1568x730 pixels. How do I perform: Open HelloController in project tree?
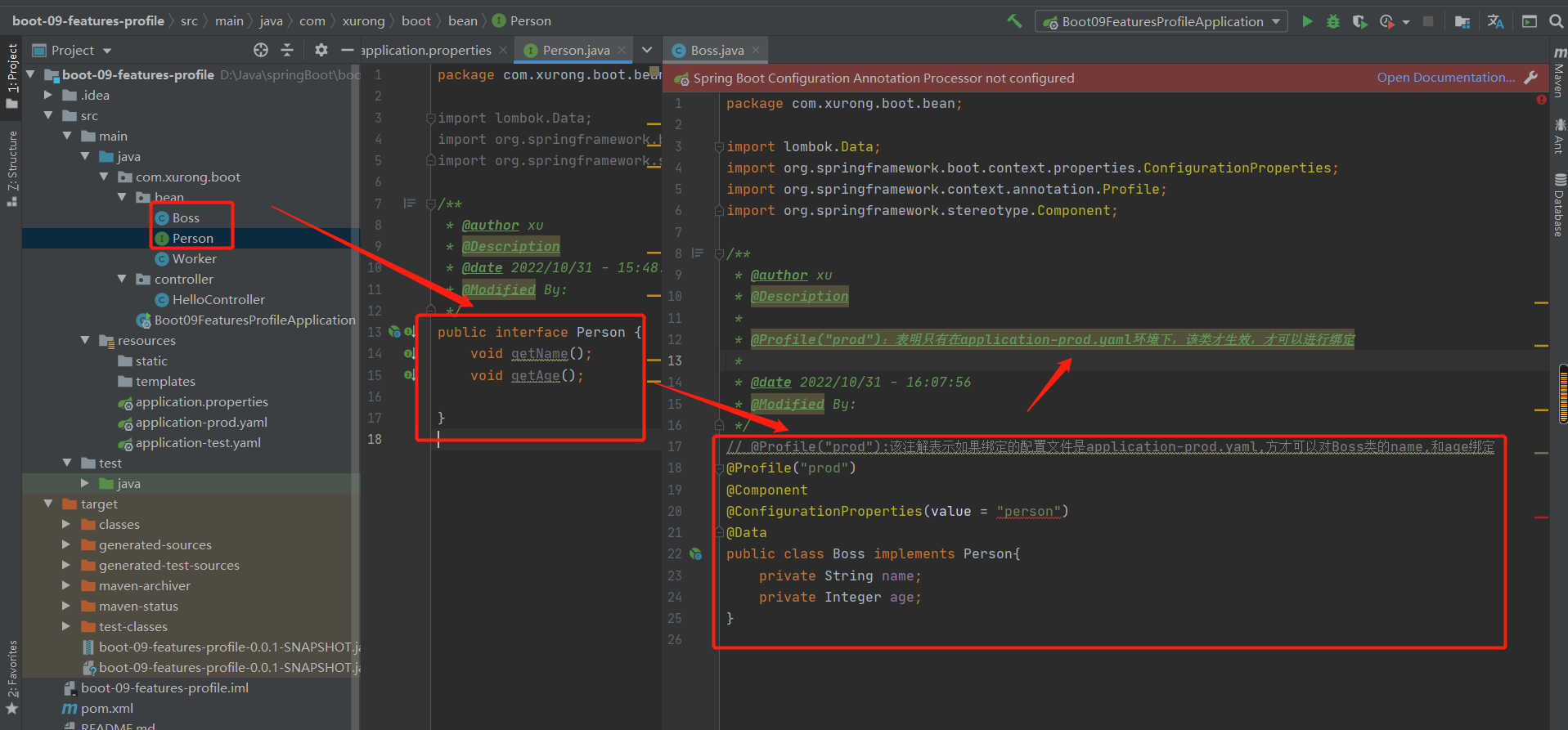coord(218,299)
